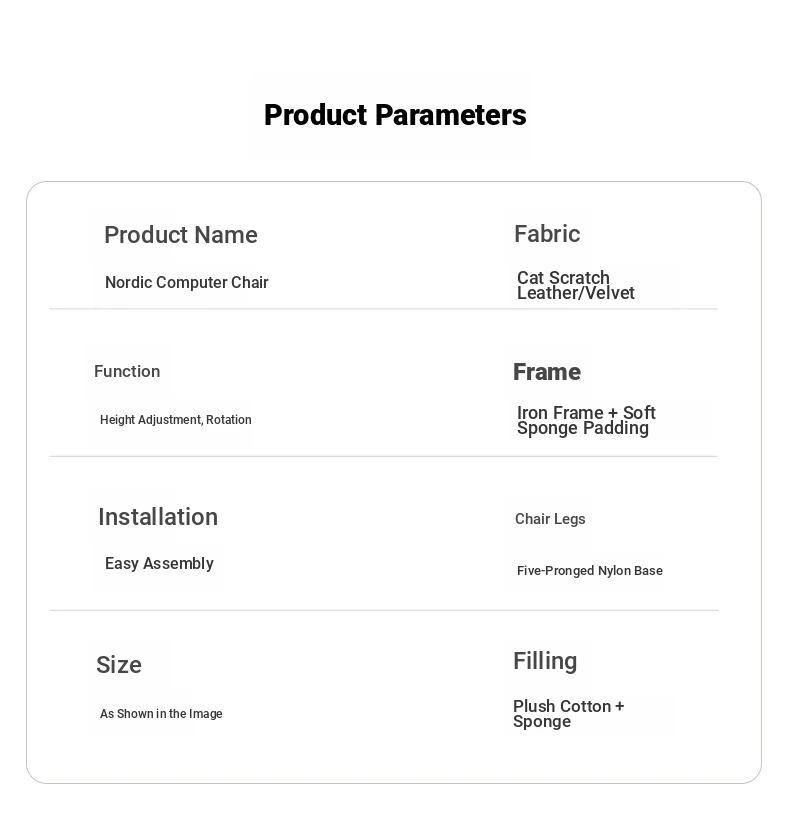Select the Installation label

158,517
